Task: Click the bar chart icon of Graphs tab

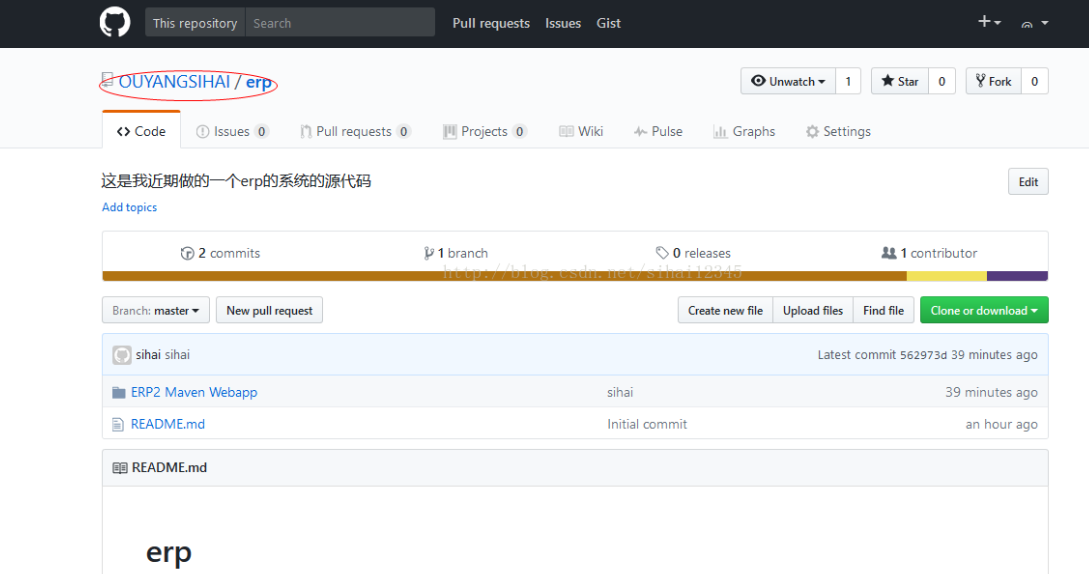Action: click(720, 131)
